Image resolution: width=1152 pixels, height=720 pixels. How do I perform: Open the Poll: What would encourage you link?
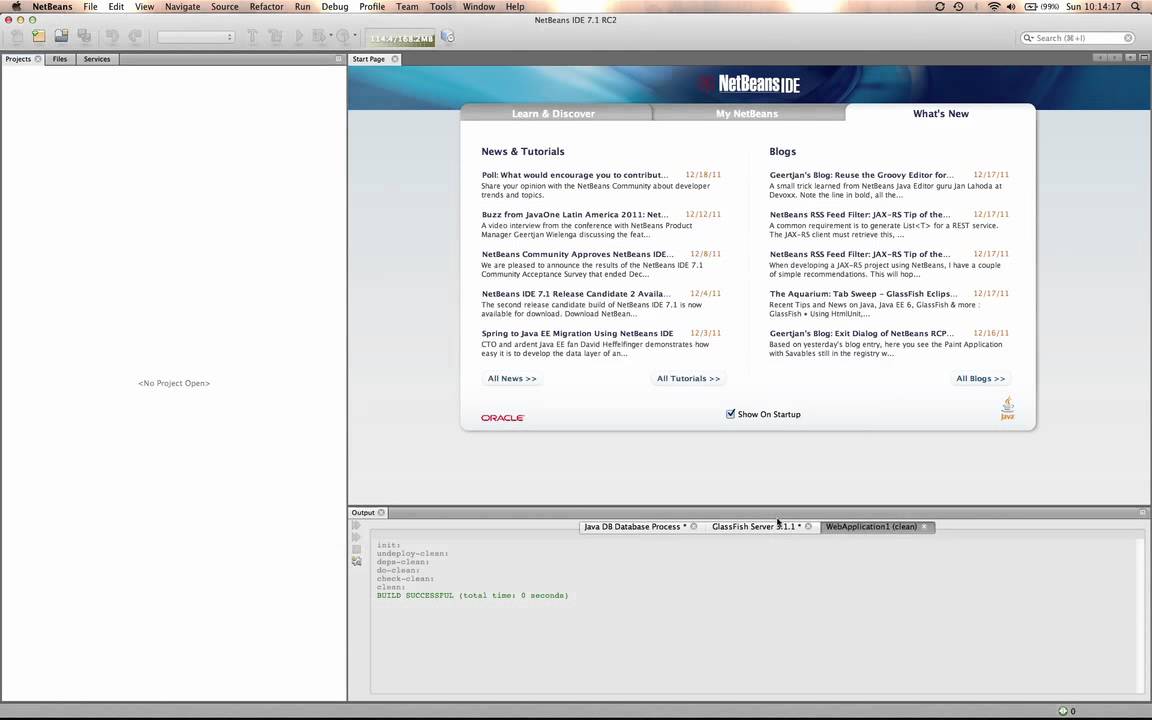click(575, 175)
